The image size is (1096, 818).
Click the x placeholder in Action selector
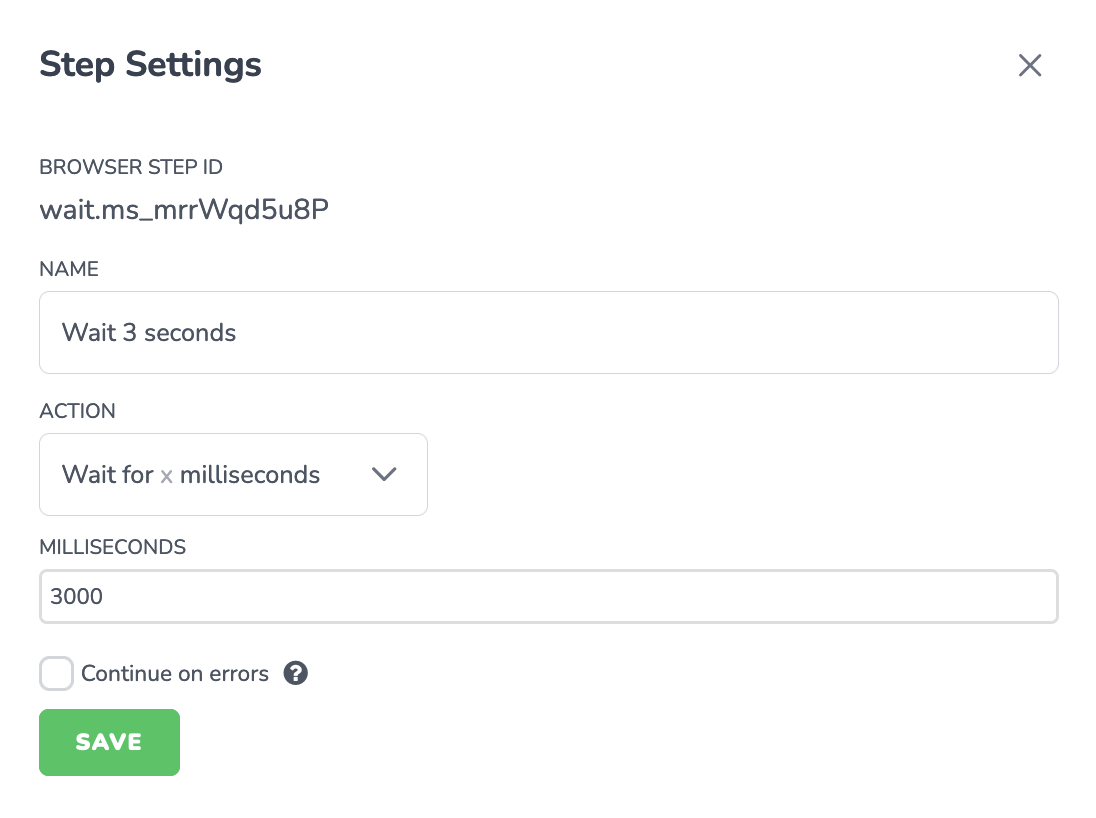coord(166,477)
